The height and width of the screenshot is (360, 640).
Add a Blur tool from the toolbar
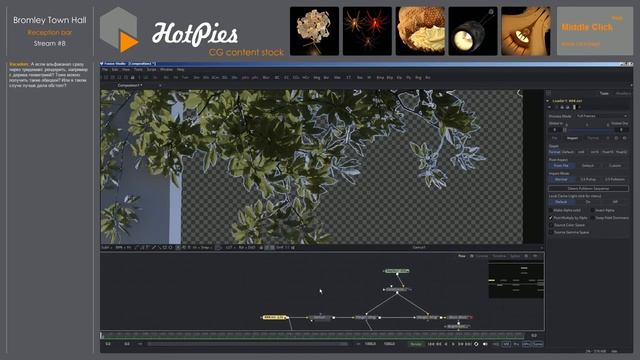click(266, 78)
